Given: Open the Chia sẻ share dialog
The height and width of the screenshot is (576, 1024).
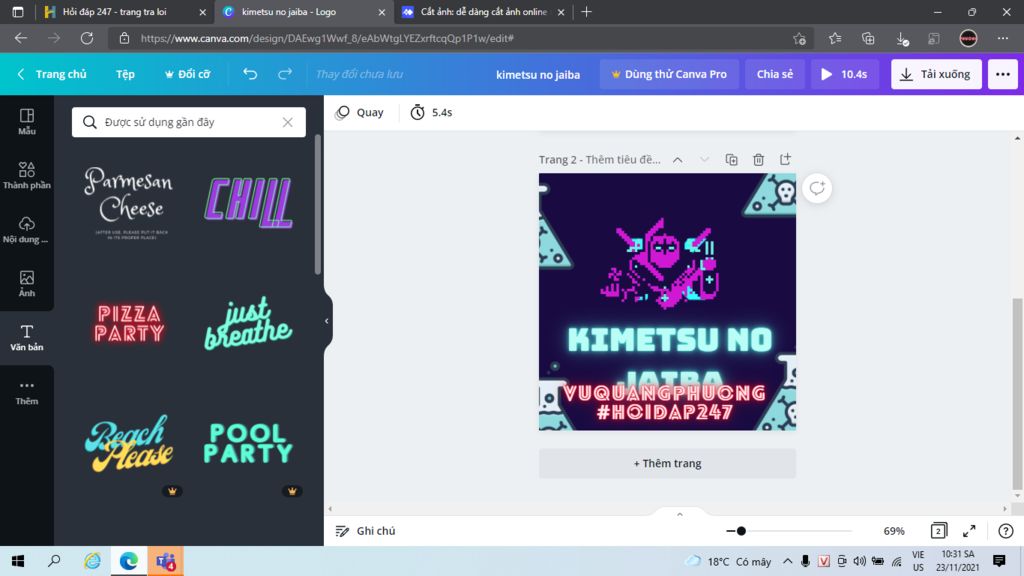Looking at the screenshot, I should pyautogui.click(x=775, y=74).
